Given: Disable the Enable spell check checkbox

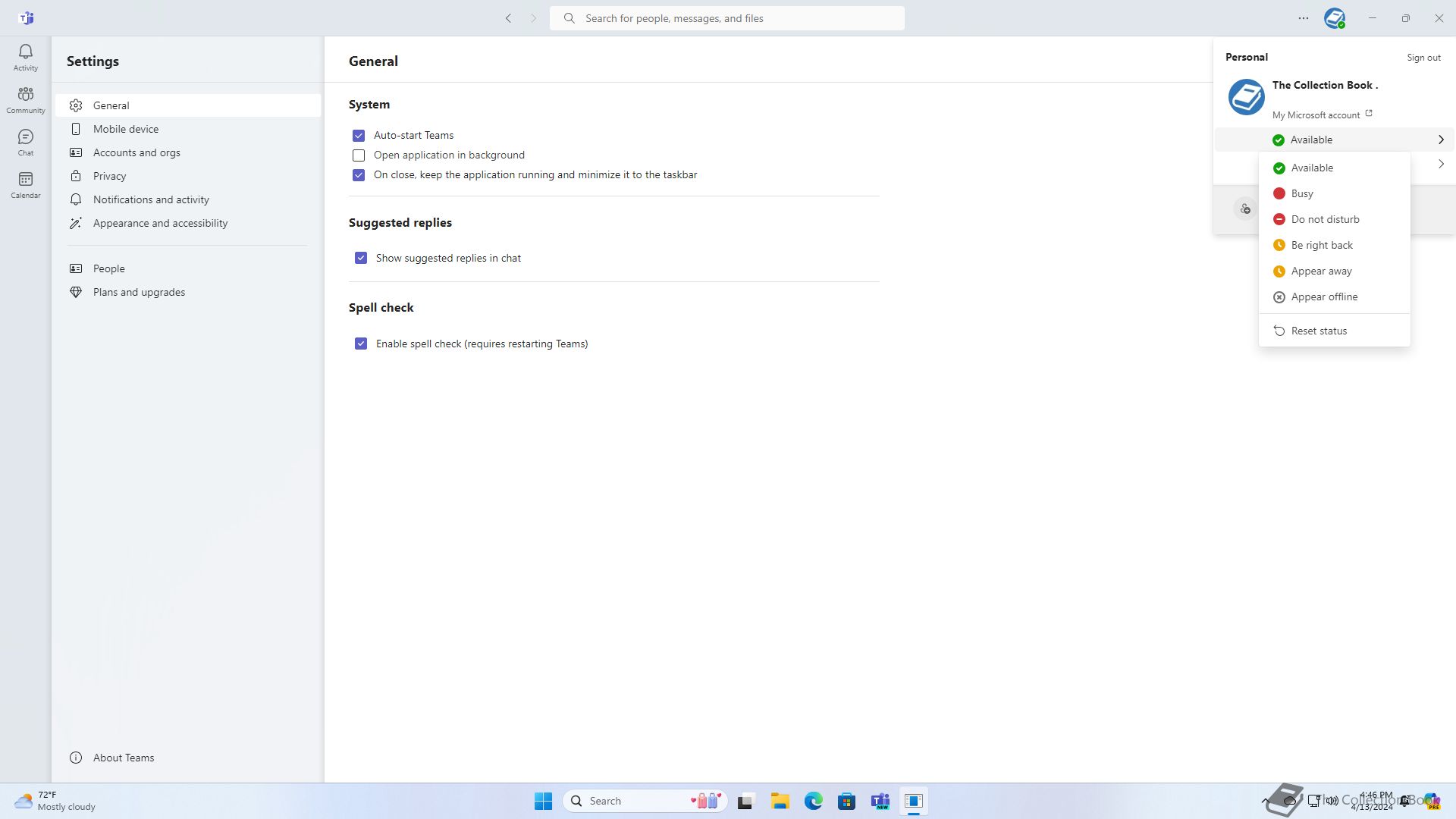Looking at the screenshot, I should click(361, 344).
